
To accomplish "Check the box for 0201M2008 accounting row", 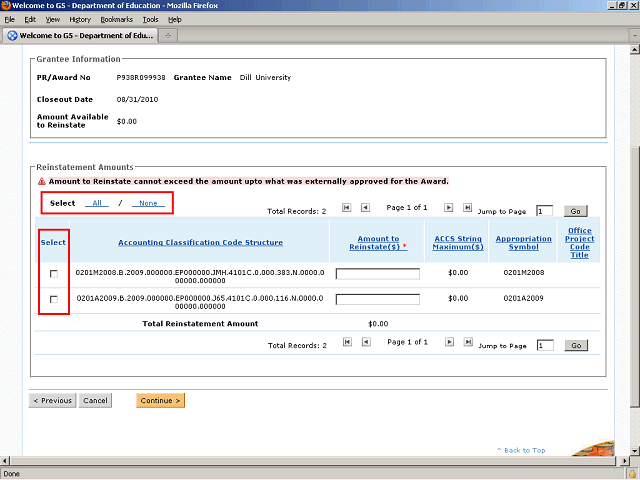I will coord(54,274).
